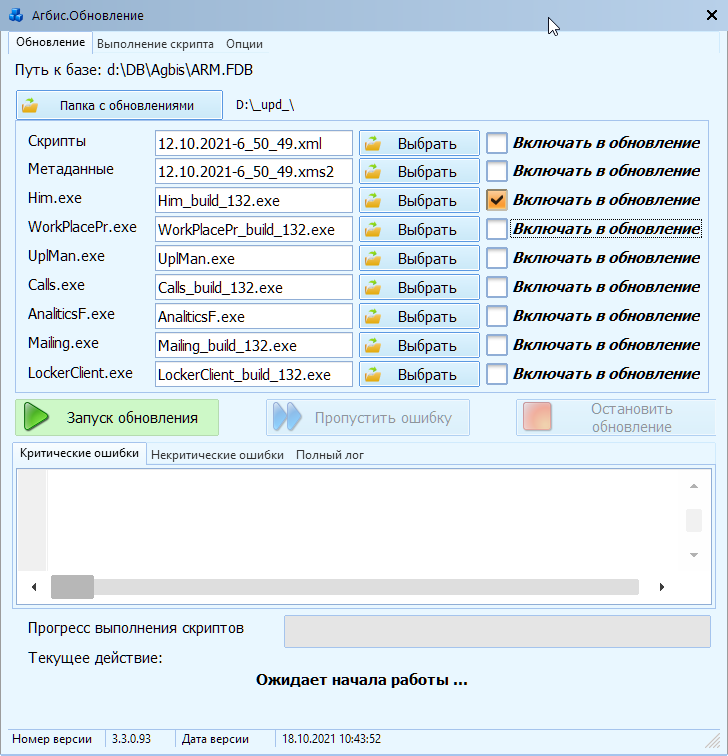
Task: Click version number 3.3.0.93 in status bar
Action: tap(131, 739)
